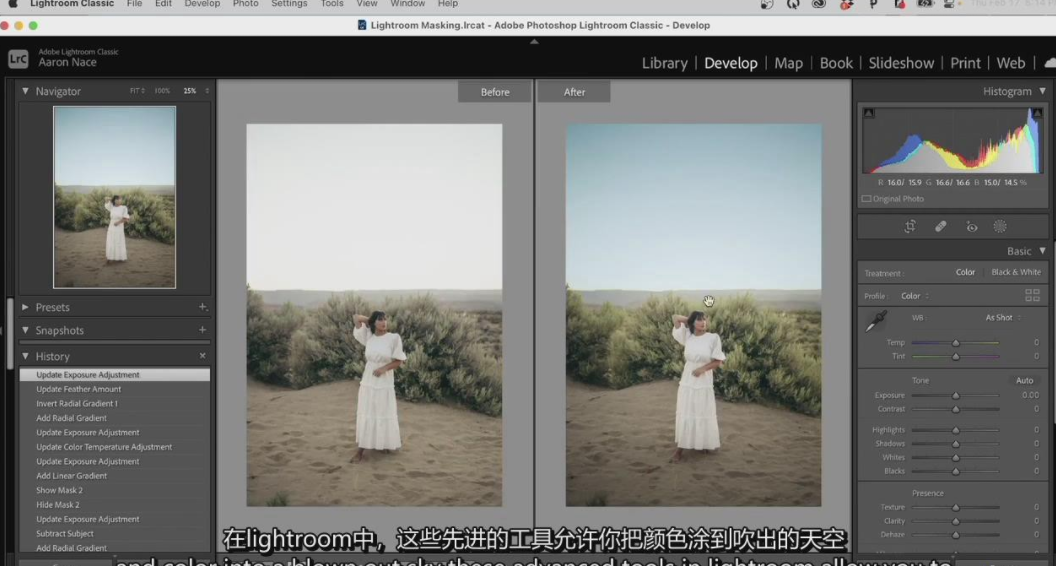Choose Color treatment
Viewport: 1056px width, 566px height.
pyautogui.click(x=965, y=272)
